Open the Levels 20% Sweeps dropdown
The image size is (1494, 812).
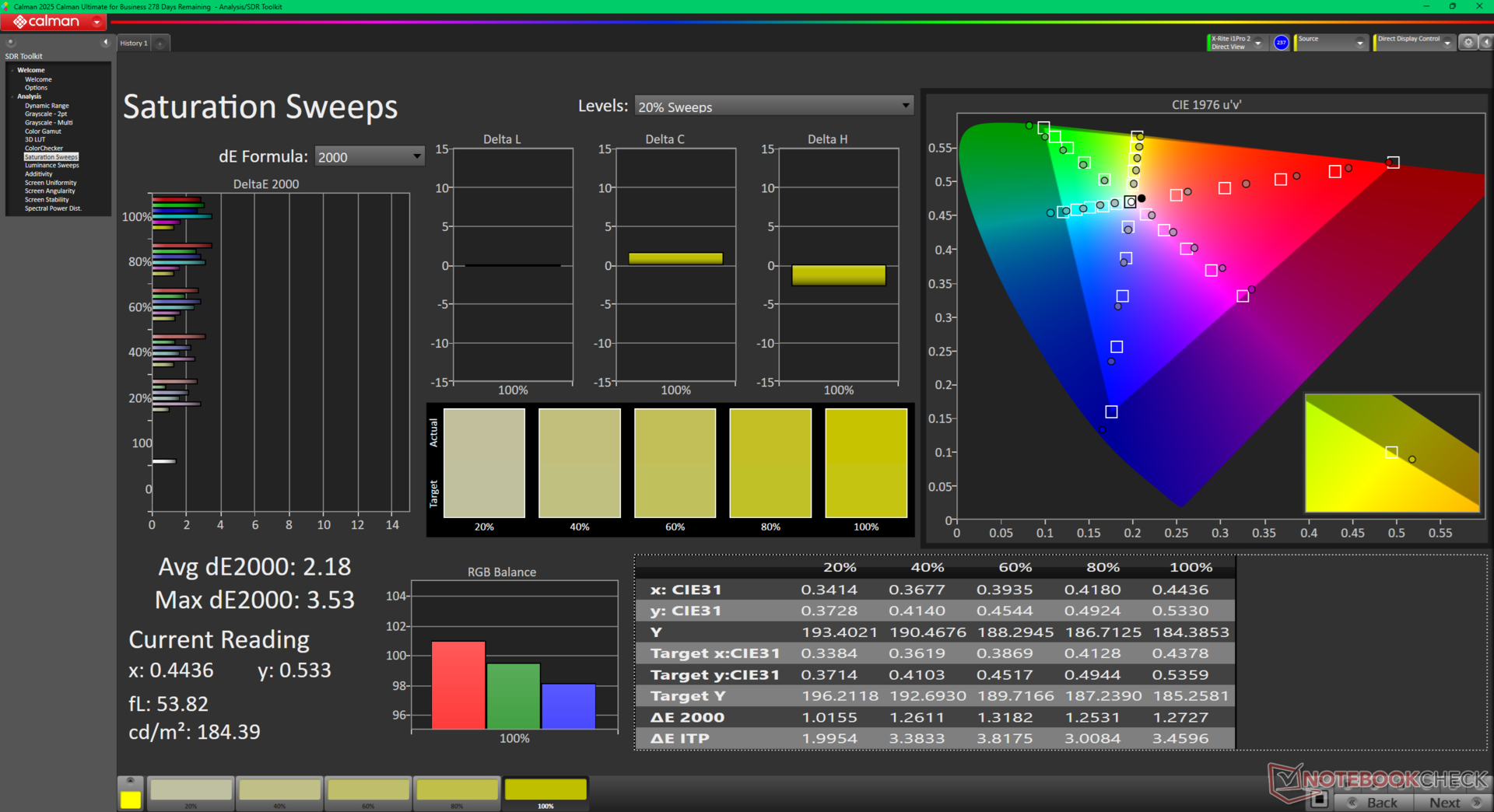tap(773, 107)
